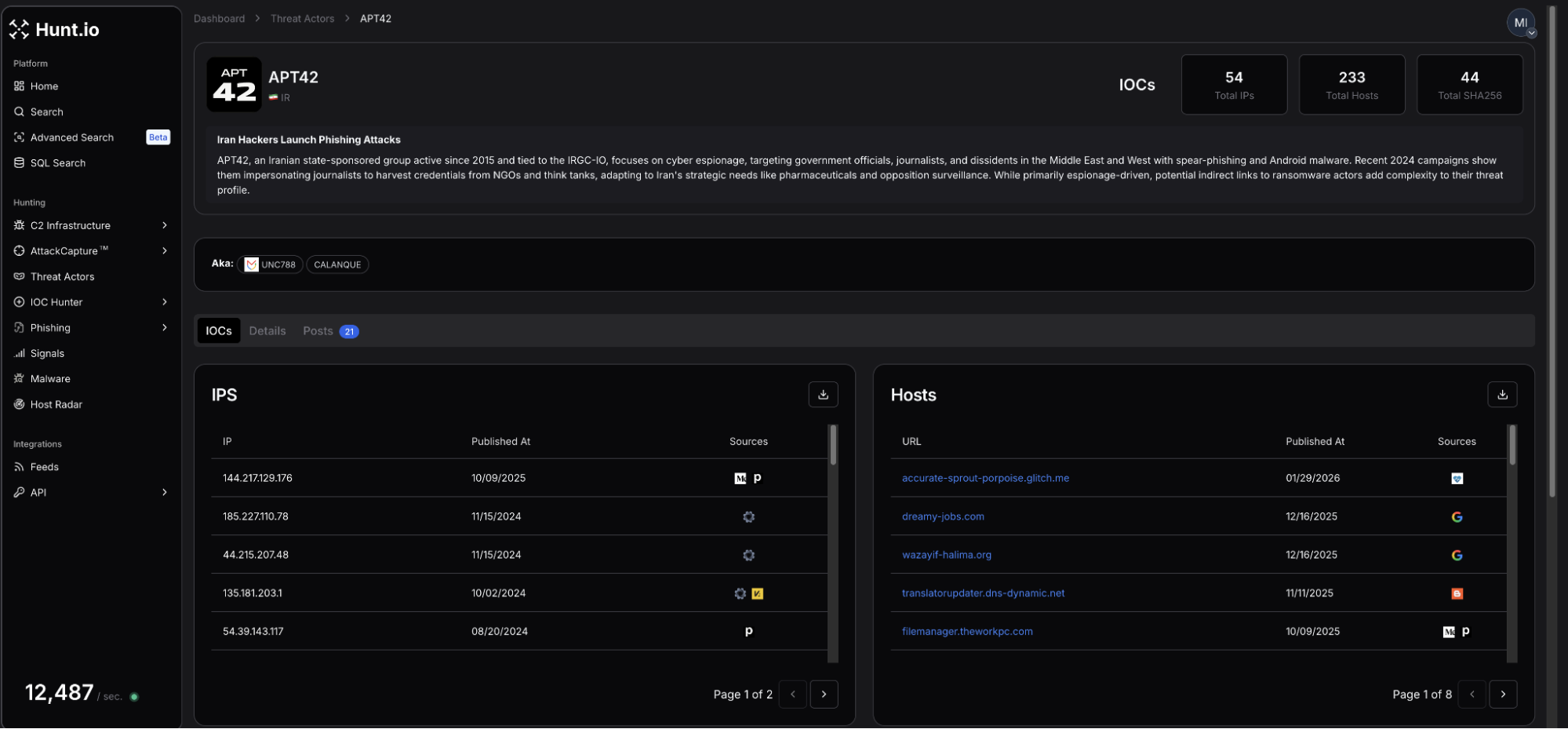Click the gear source icon for 185.227.110.78
The height and width of the screenshot is (729, 1568).
748,517
